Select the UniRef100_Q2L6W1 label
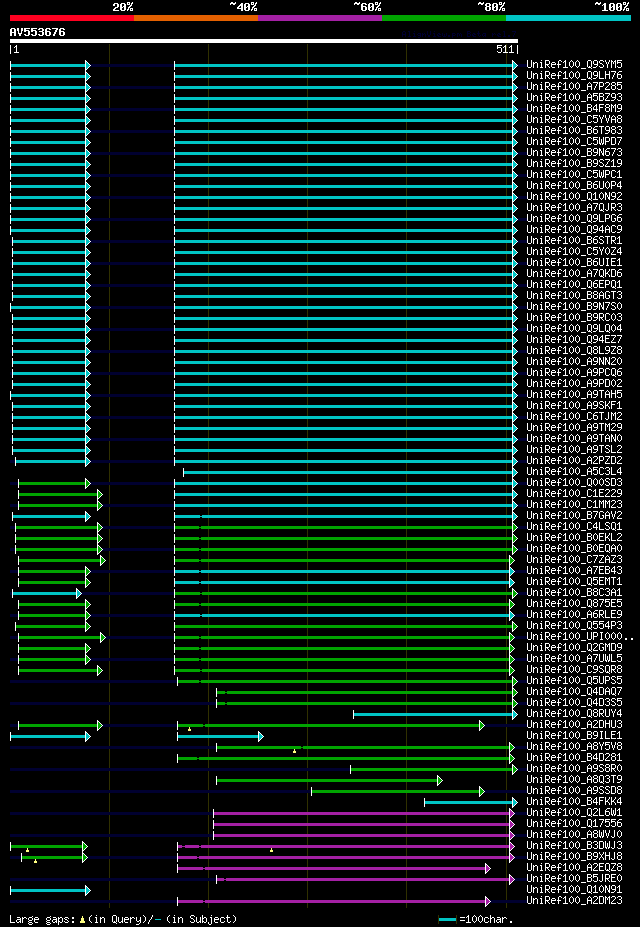640x927 pixels. (x=574, y=813)
